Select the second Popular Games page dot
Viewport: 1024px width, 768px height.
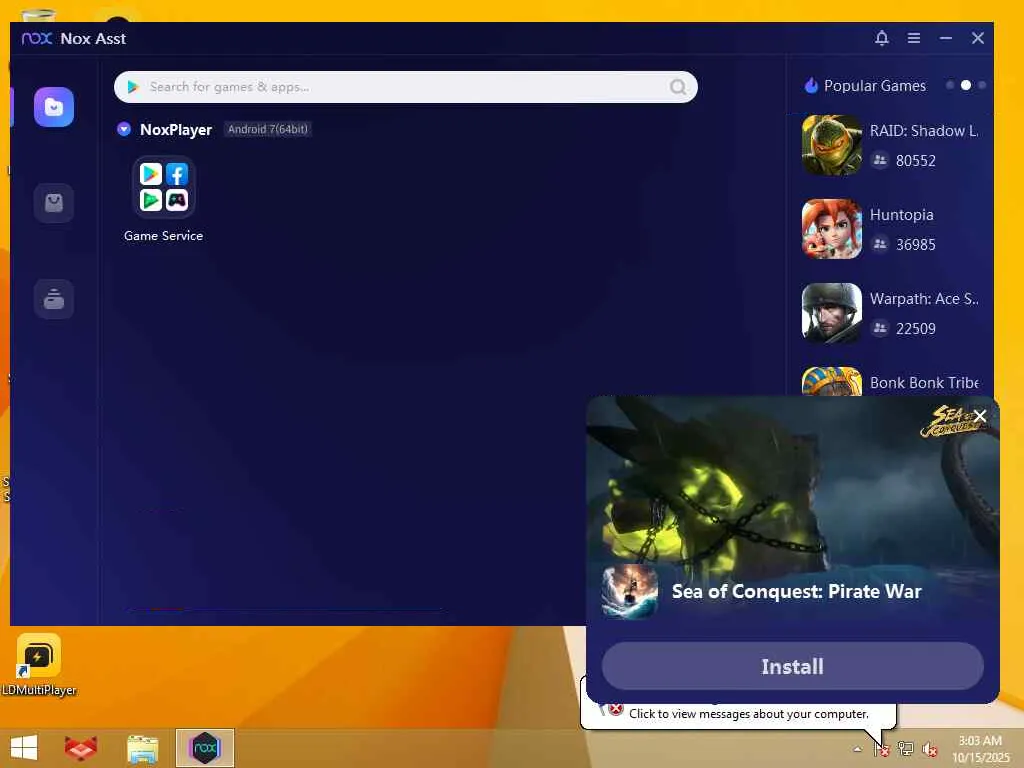(966, 86)
